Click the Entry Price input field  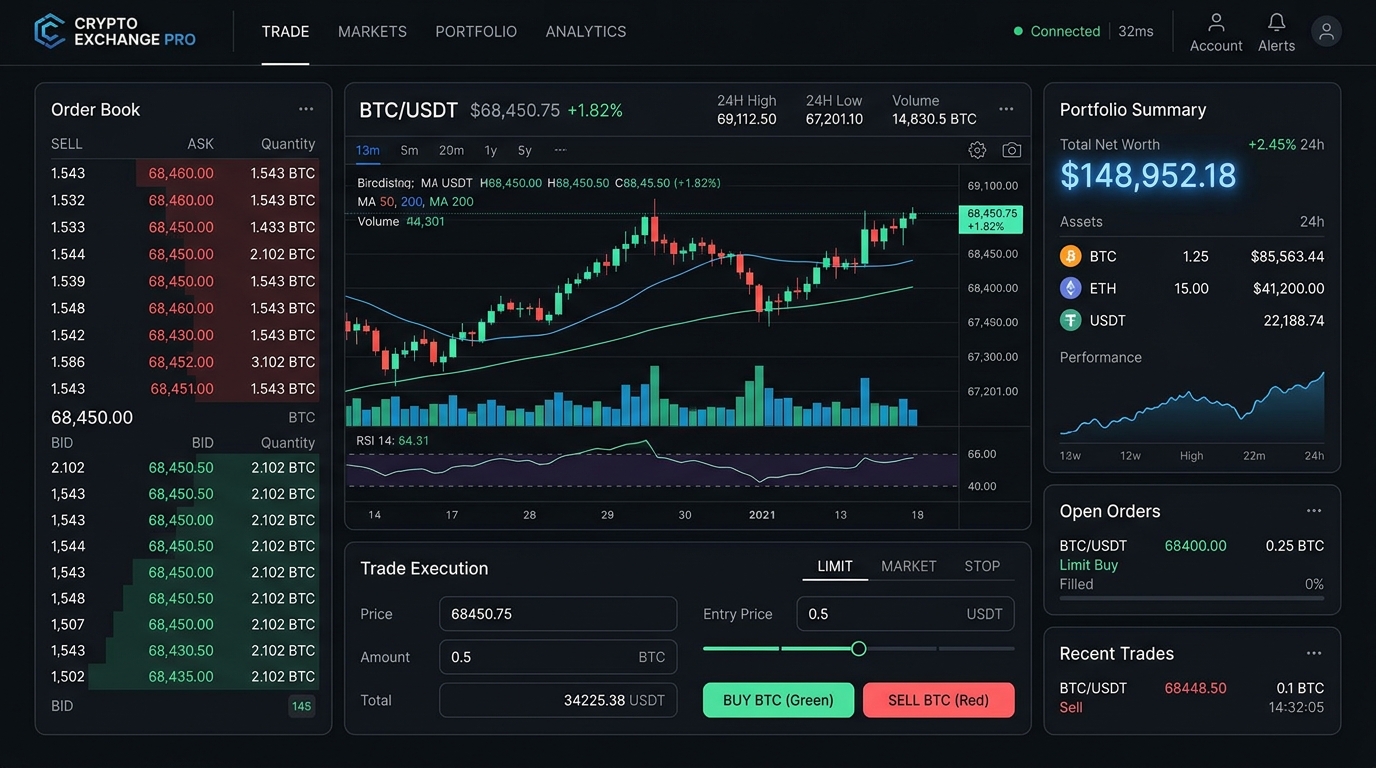tap(905, 614)
